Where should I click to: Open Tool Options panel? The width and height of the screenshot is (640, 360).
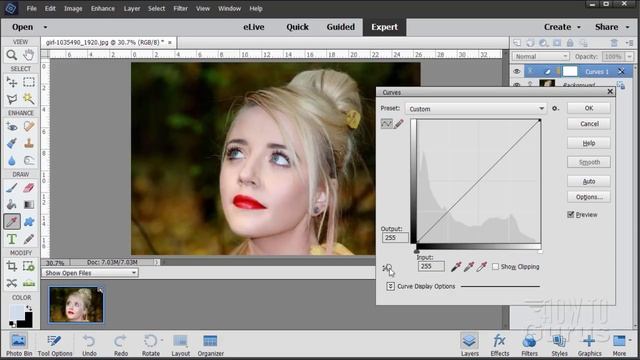click(55, 345)
